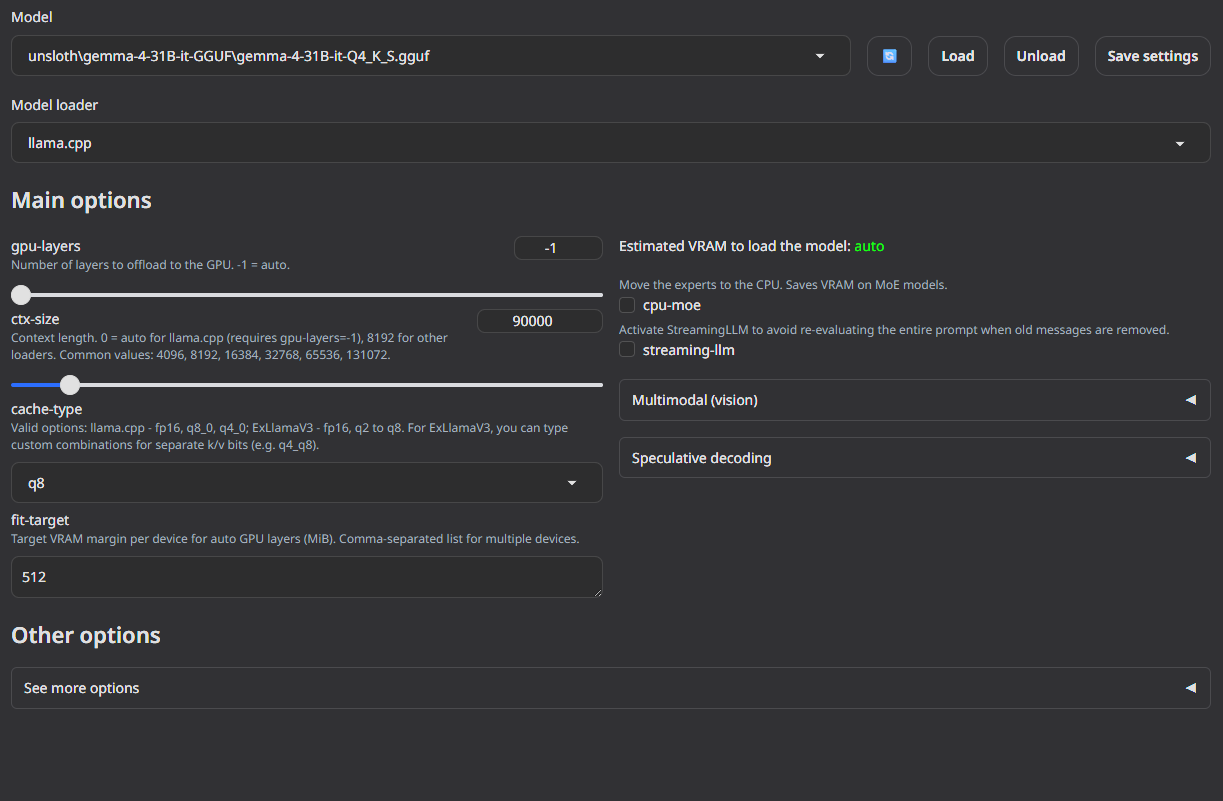Click the refresh model list icon

coord(889,56)
